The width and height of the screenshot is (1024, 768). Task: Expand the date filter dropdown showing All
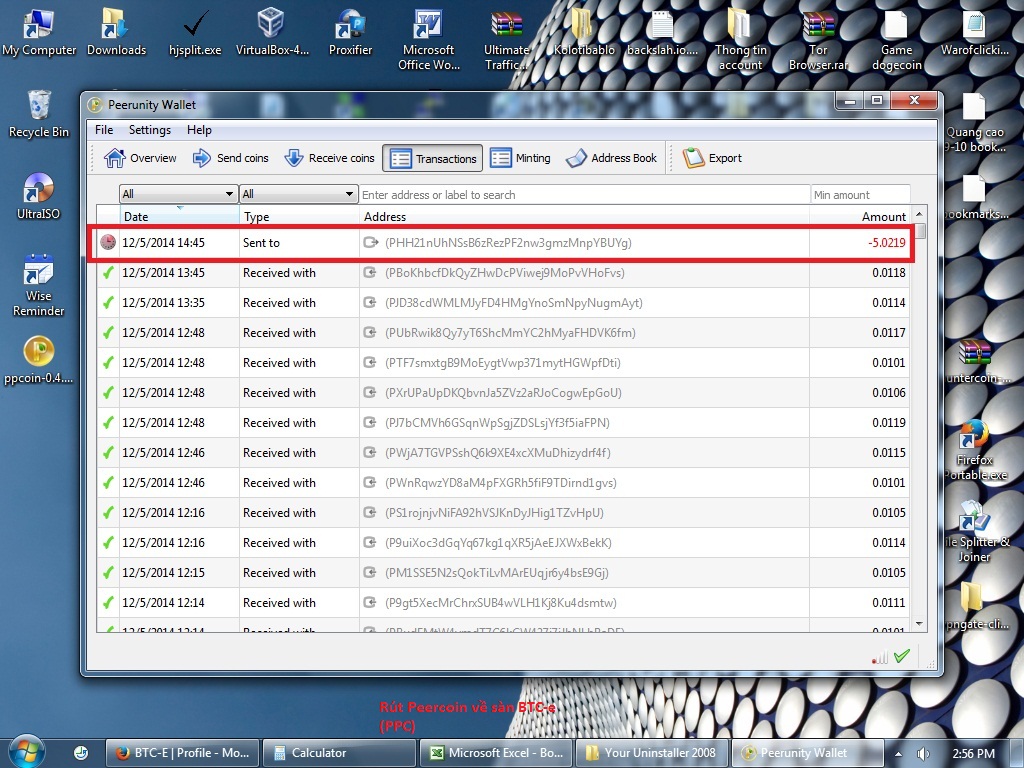178,194
